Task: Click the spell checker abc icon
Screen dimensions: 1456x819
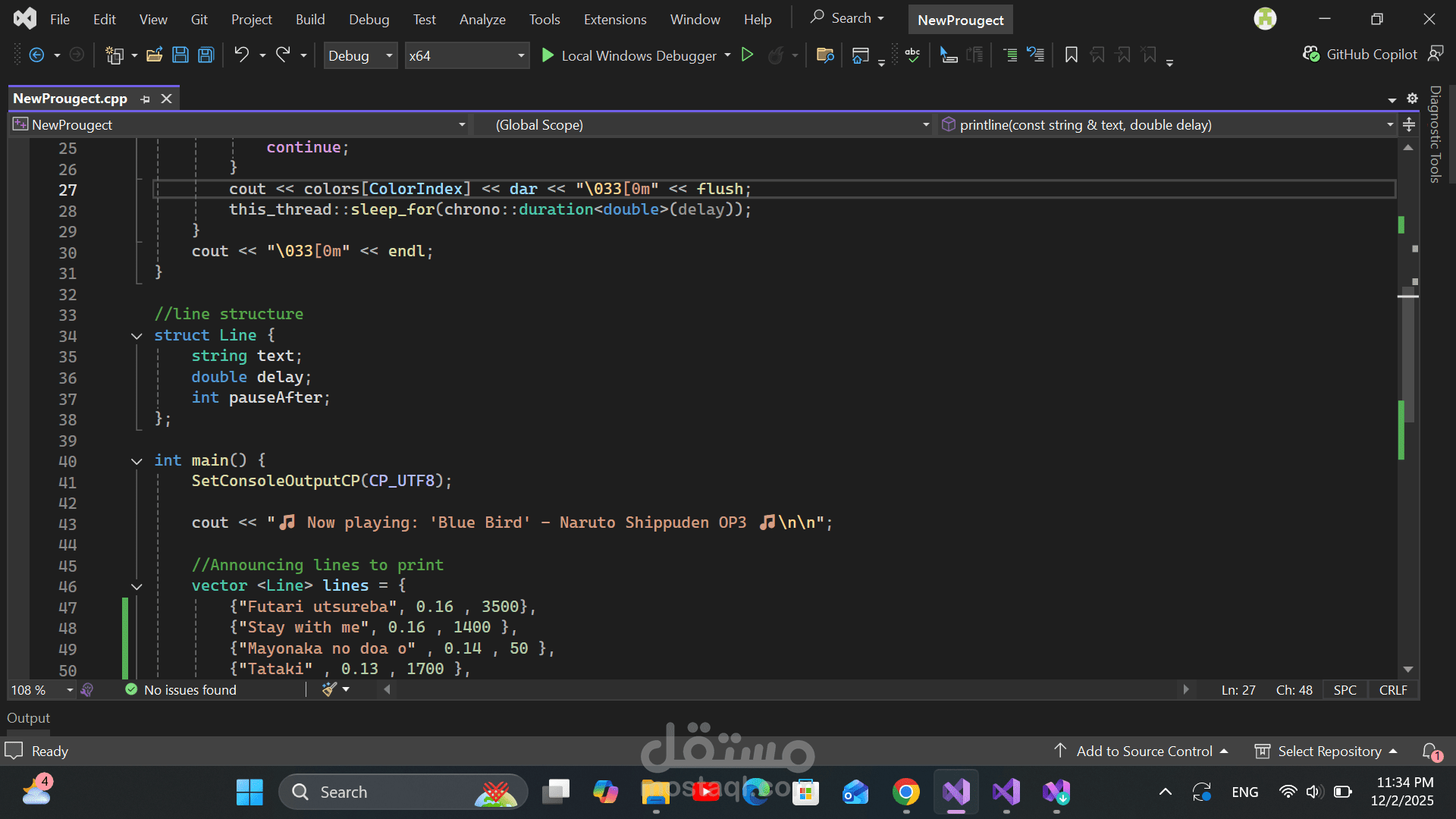Action: (912, 55)
